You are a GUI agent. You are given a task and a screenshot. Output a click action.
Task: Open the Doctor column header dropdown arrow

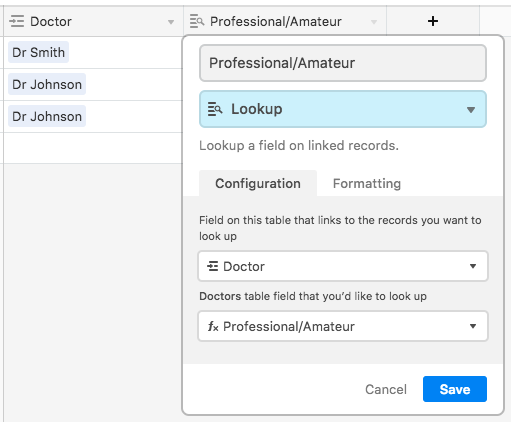pyautogui.click(x=171, y=22)
